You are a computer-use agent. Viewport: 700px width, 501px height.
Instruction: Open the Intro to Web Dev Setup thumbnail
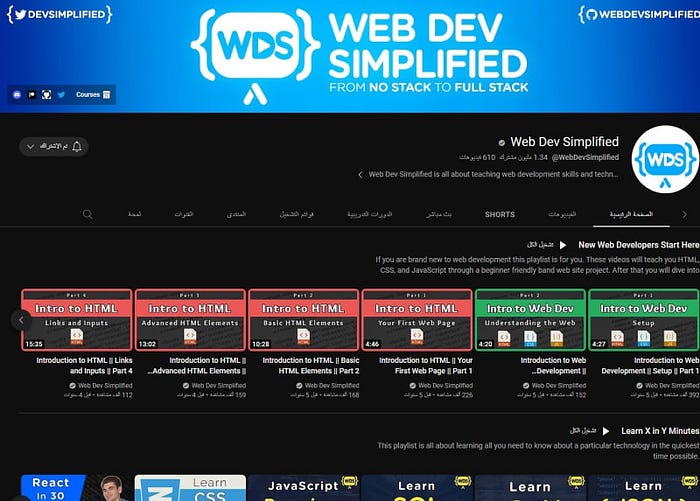pyautogui.click(x=644, y=320)
